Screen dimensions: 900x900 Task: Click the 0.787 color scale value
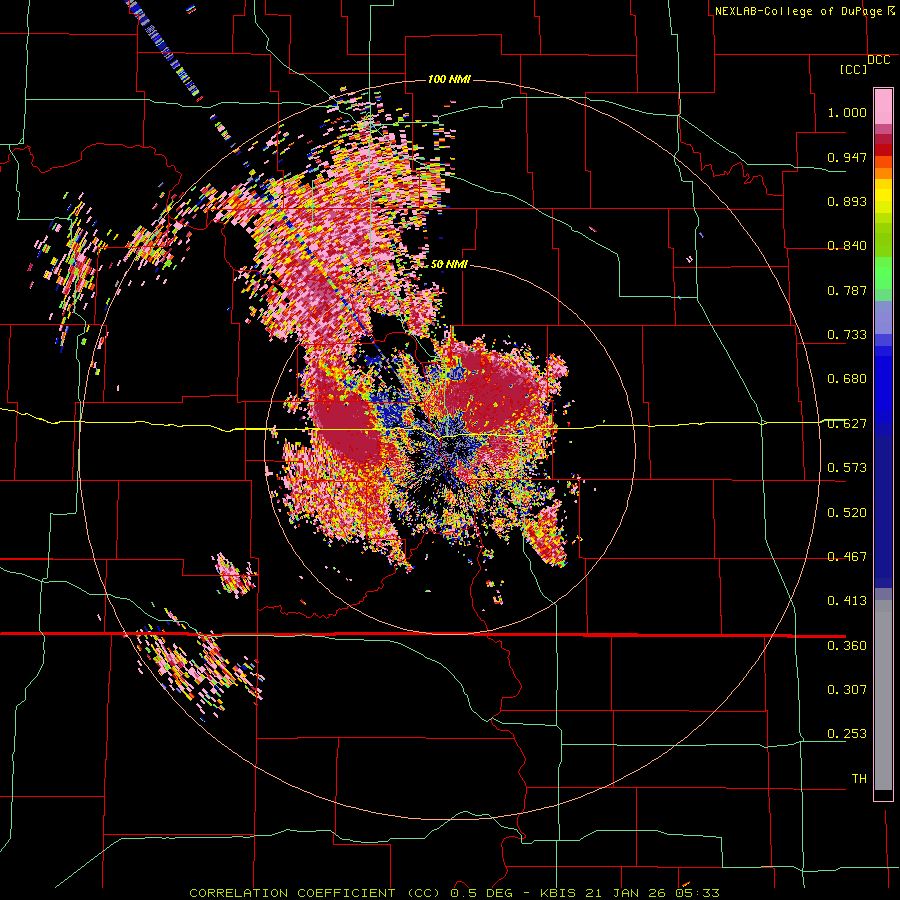[x=847, y=290]
